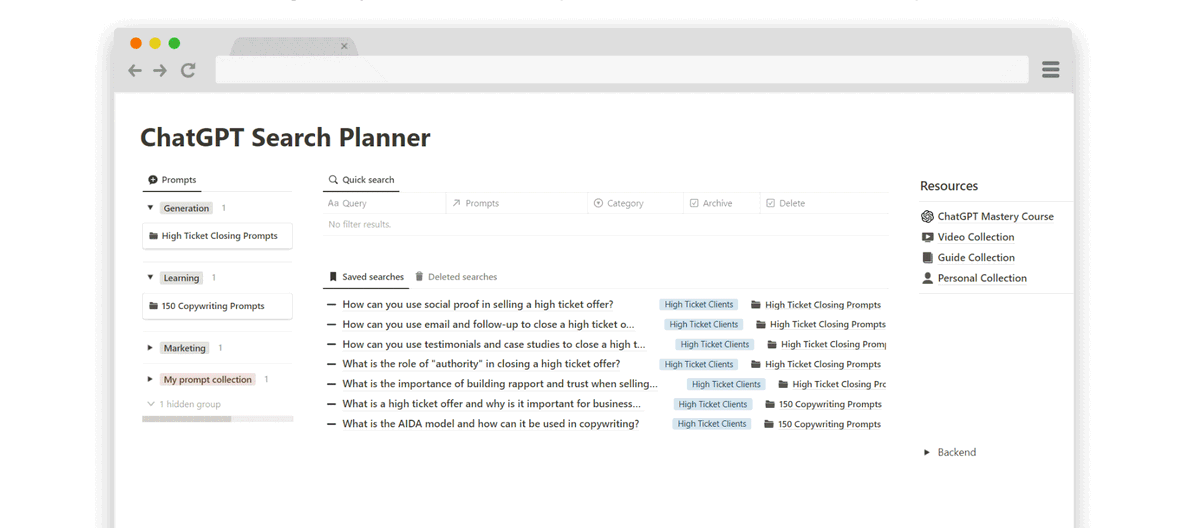
Task: Click the My prompt collection label
Action: pos(208,380)
